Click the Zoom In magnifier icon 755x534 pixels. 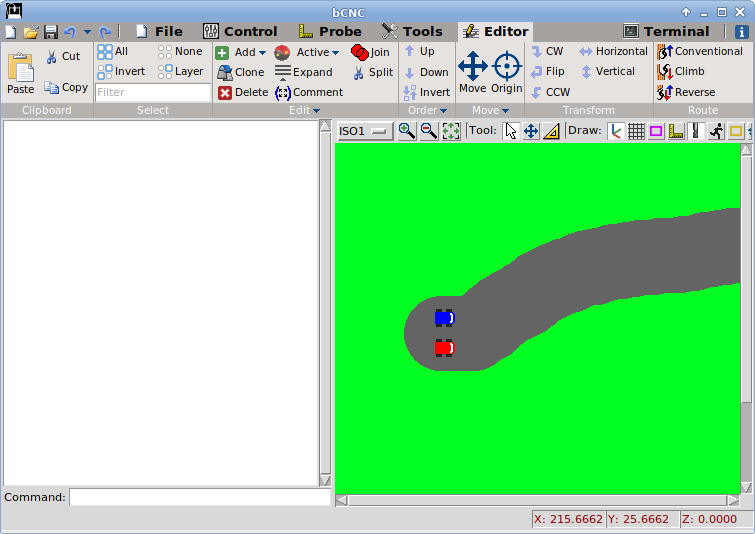click(407, 131)
